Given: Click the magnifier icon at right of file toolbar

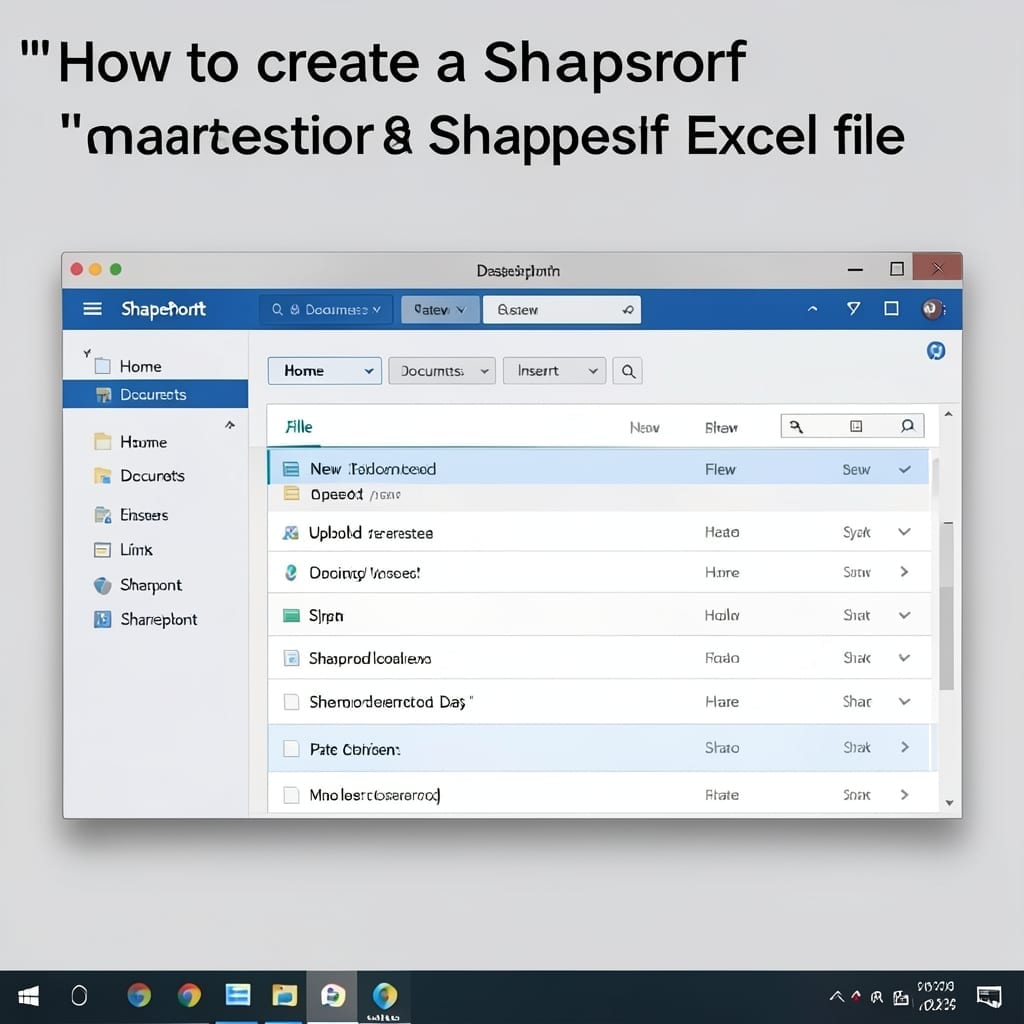Looking at the screenshot, I should click(907, 426).
